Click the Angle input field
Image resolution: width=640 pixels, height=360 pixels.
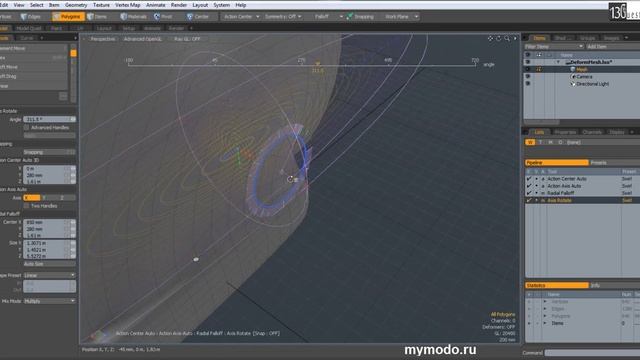click(49, 119)
